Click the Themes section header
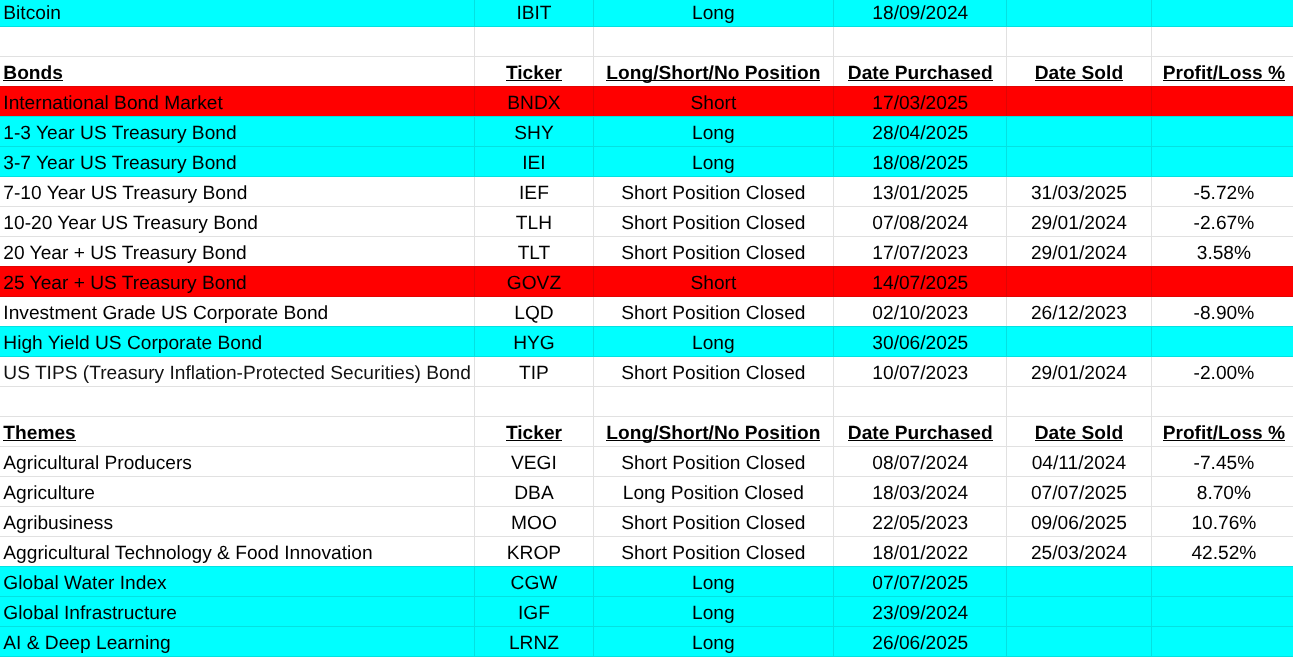This screenshot has height=657, width=1293. click(x=39, y=433)
